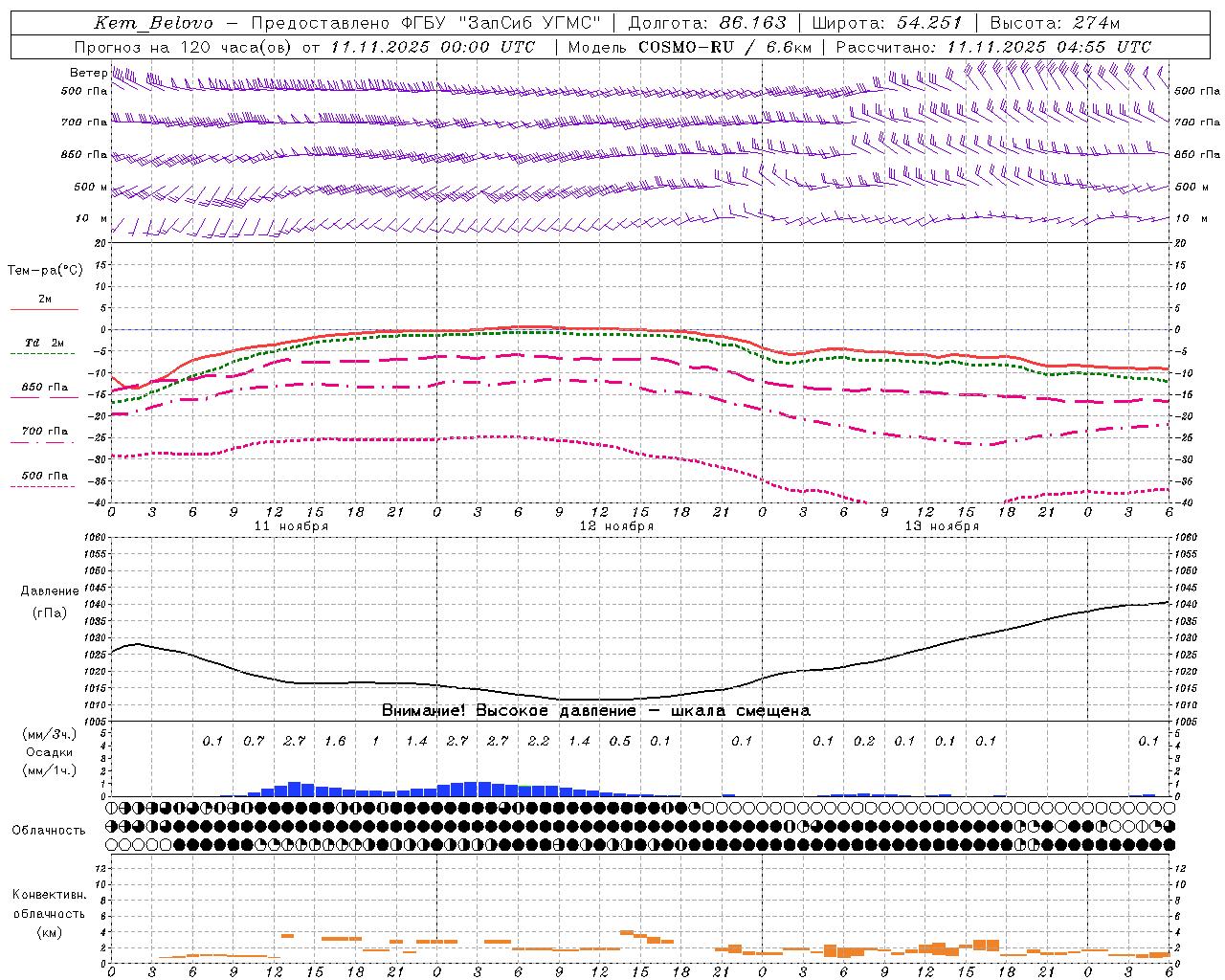Click the model name COSMO-RU / 6.6км
The height and width of the screenshot is (980, 1225).
coord(725,47)
